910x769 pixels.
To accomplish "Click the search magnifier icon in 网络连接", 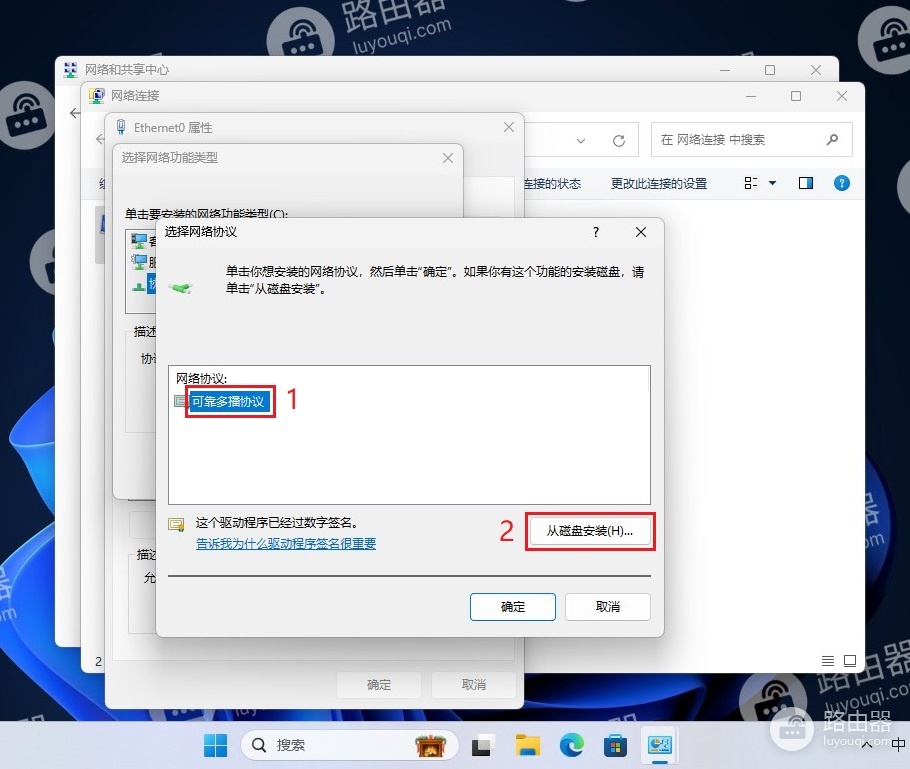I will 832,139.
